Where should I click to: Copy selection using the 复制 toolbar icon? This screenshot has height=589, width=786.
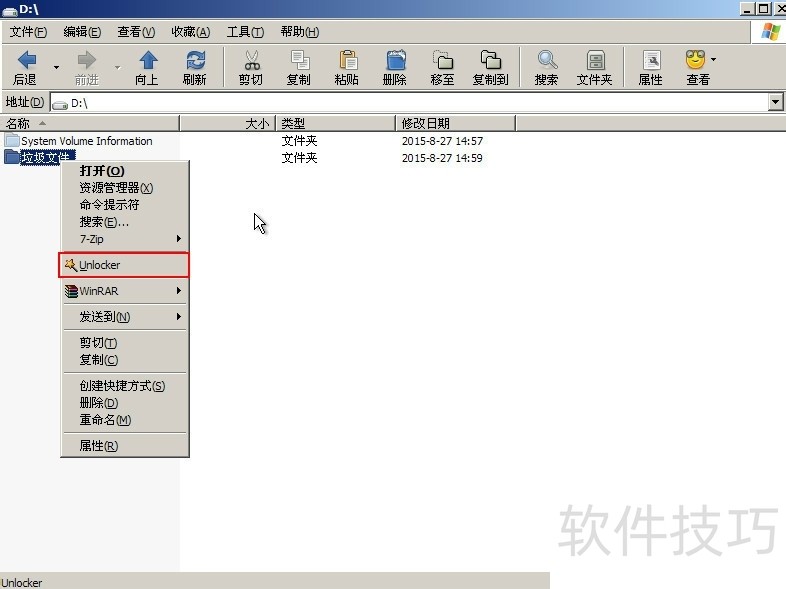(x=299, y=68)
